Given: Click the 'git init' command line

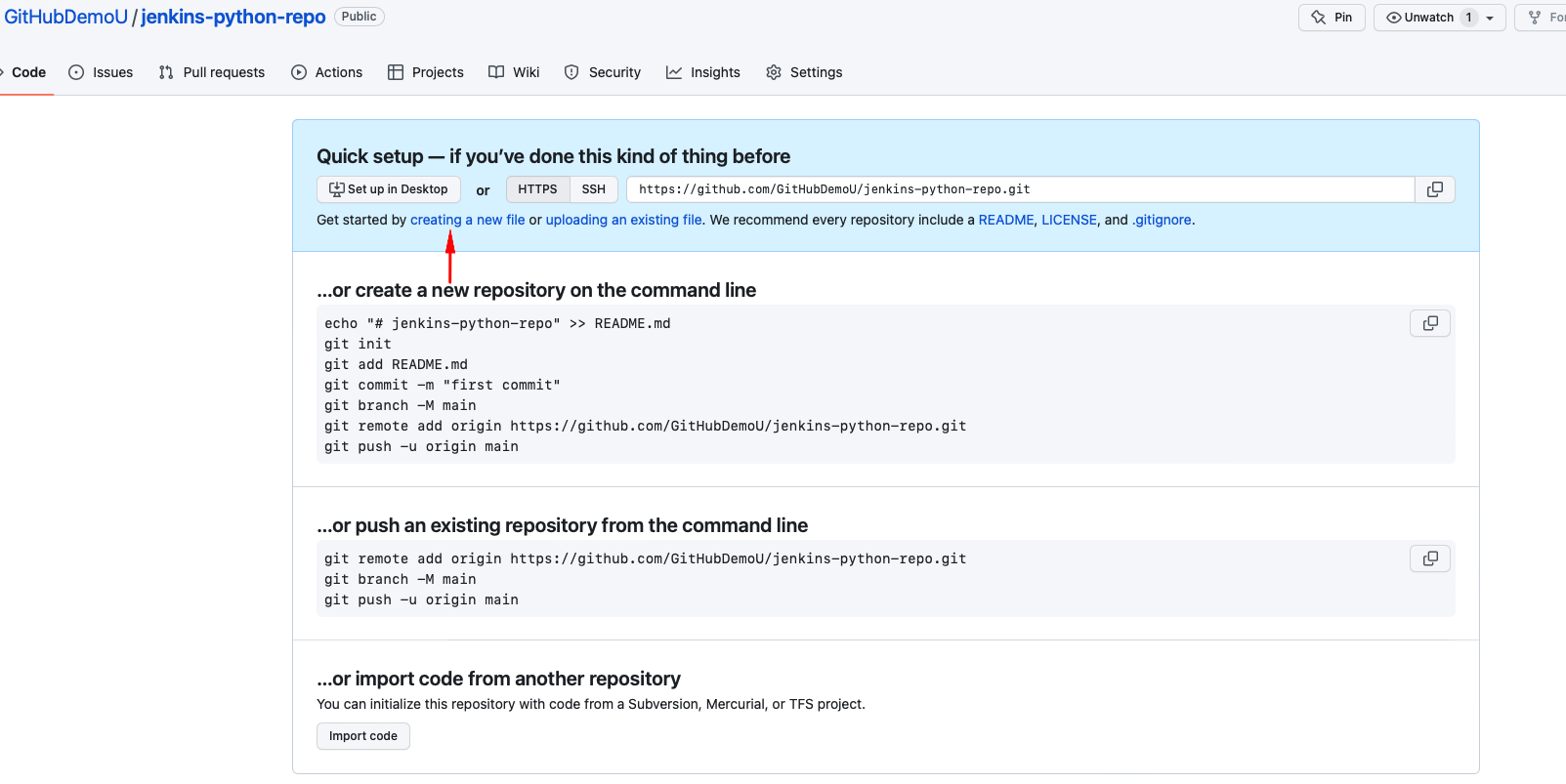Looking at the screenshot, I should [358, 344].
